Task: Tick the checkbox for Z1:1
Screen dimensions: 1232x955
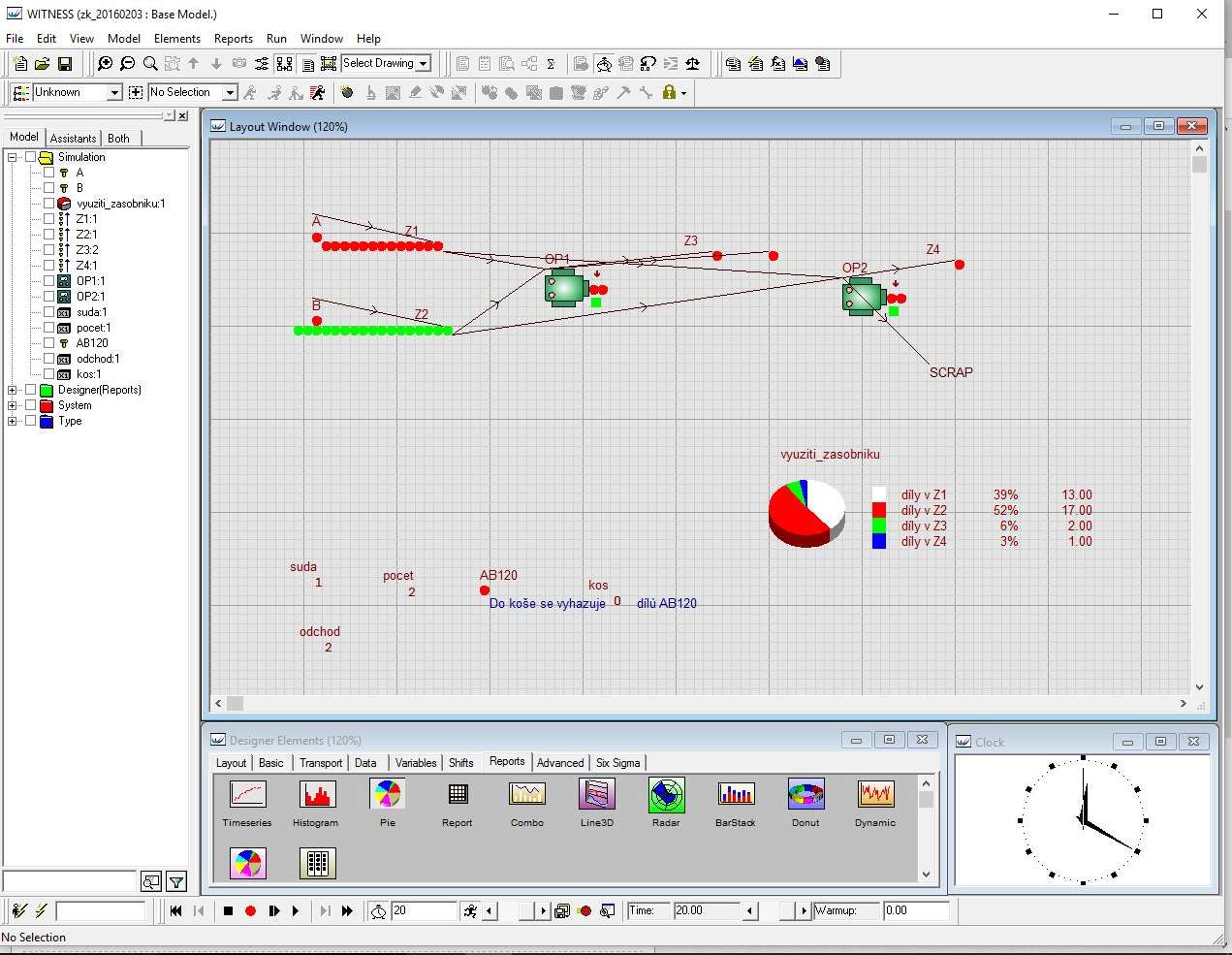Action: [x=48, y=219]
